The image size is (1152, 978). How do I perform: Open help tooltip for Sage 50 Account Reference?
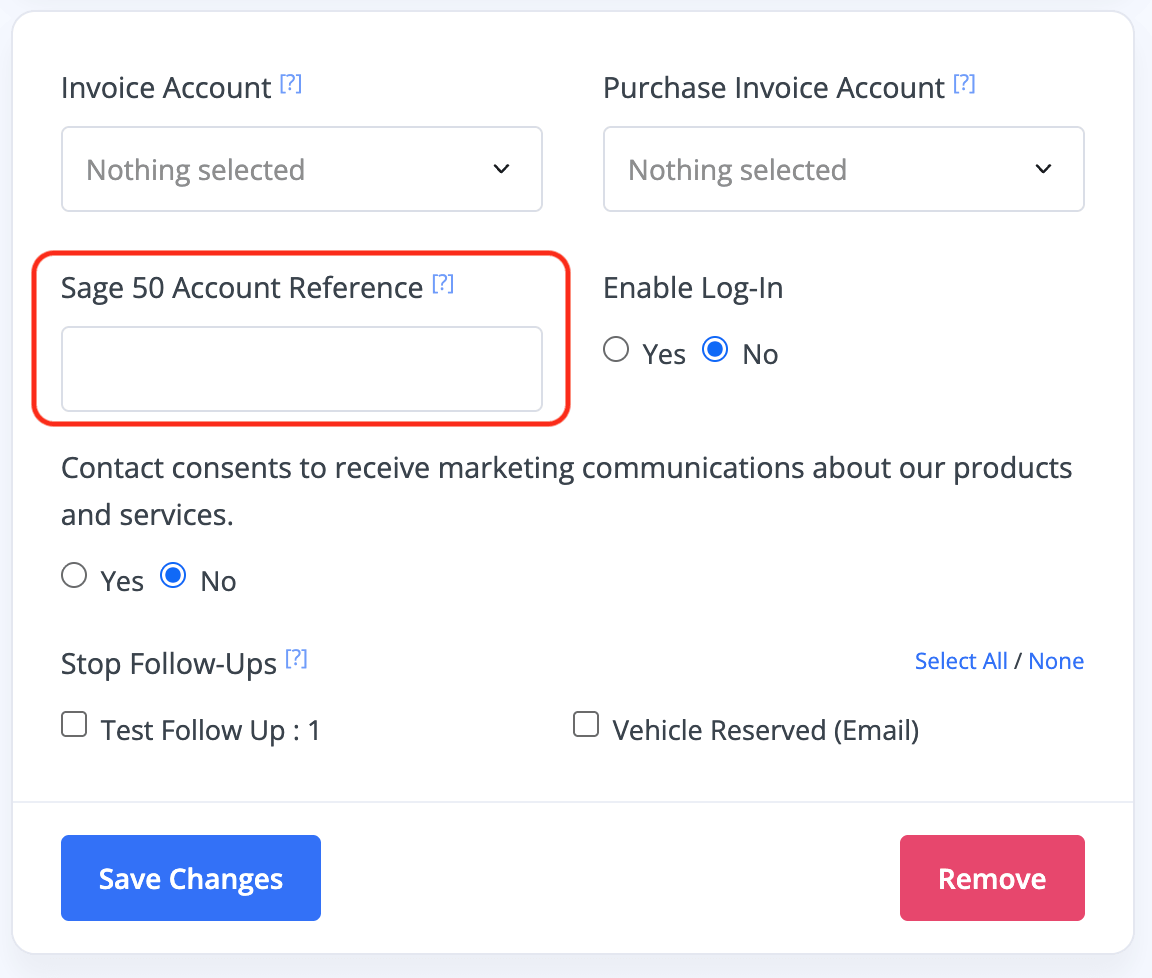pyautogui.click(x=443, y=285)
